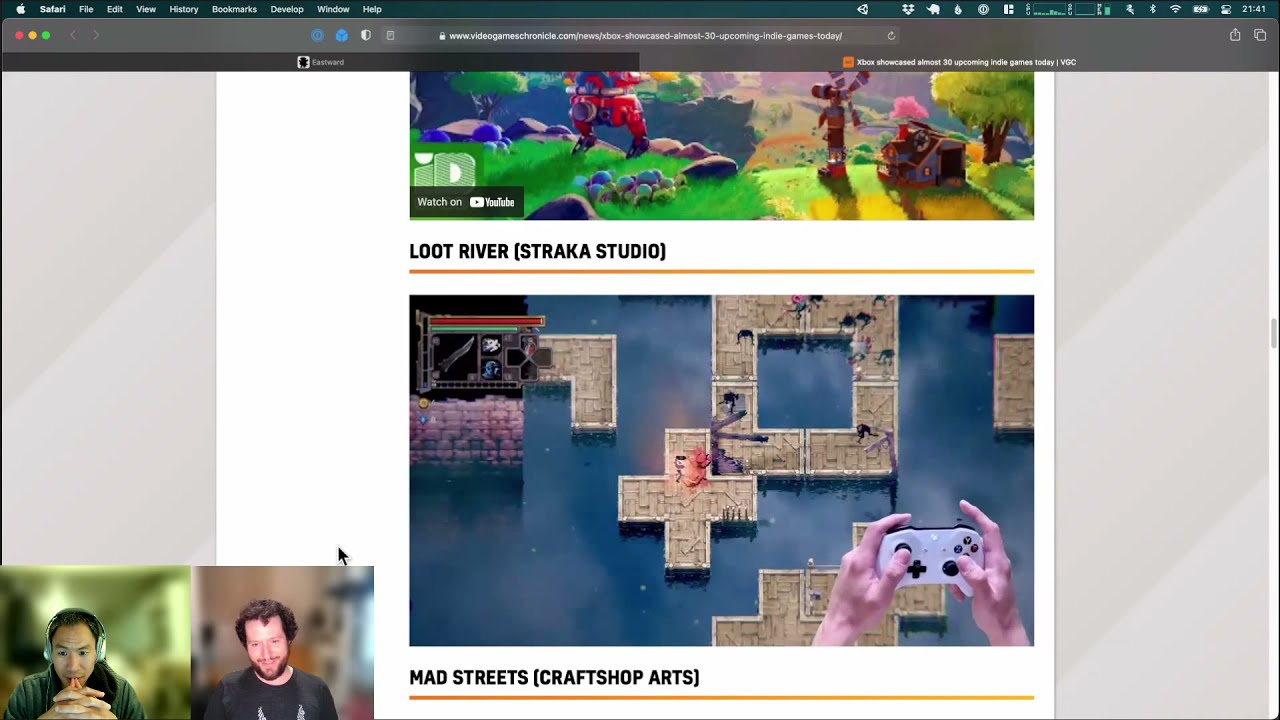
Task: Go back to the previous page
Action: pyautogui.click(x=73, y=35)
